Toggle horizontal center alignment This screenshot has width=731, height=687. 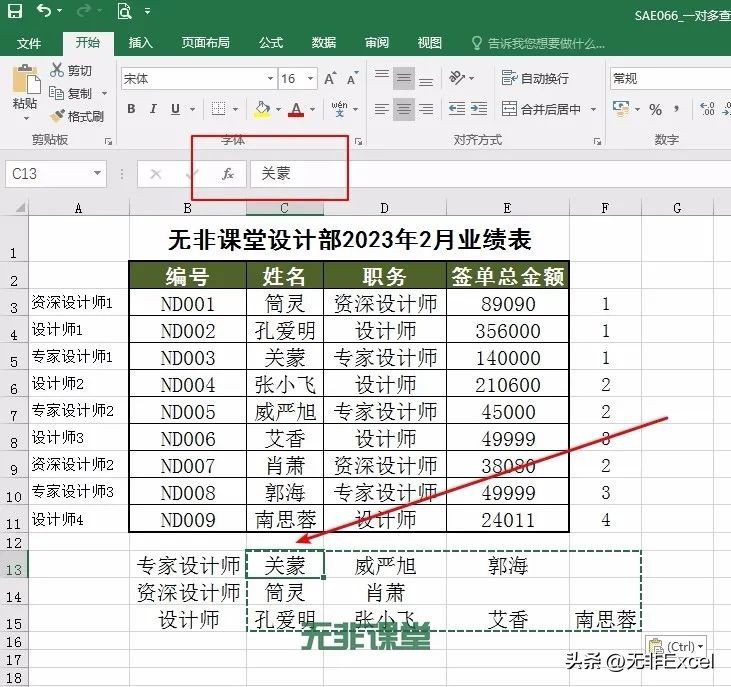pos(404,109)
